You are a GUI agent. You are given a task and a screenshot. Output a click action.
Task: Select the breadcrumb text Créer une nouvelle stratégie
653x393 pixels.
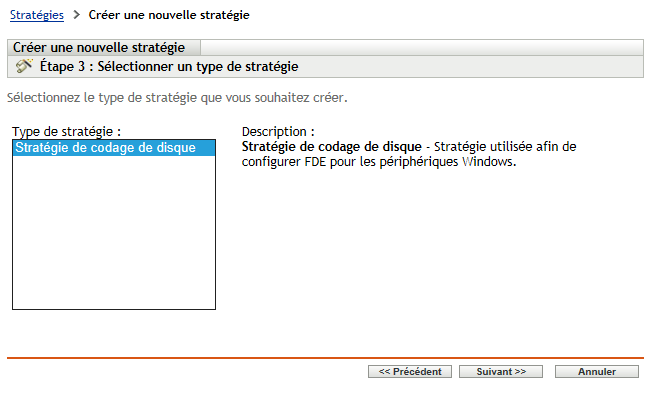[x=169, y=15]
